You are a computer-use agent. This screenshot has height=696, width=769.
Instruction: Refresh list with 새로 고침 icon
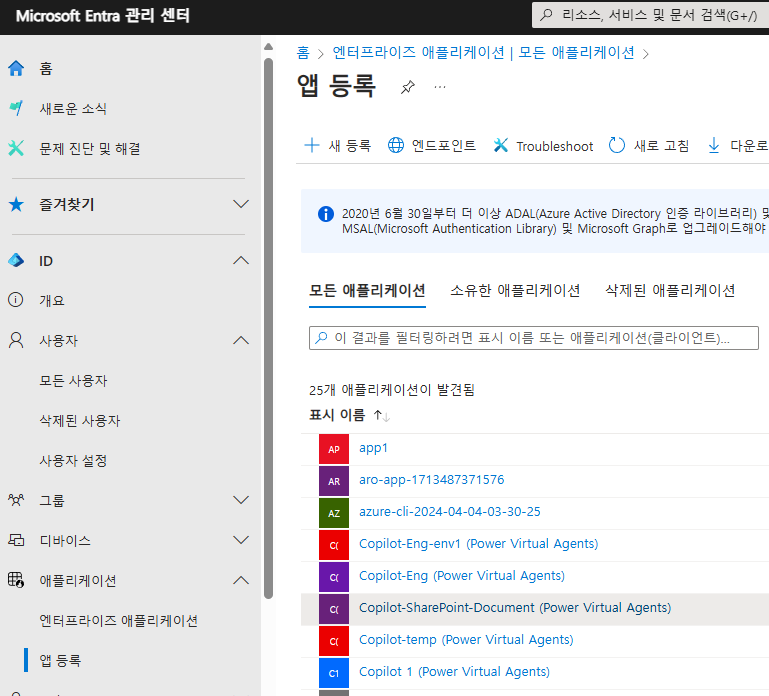pyautogui.click(x=617, y=146)
